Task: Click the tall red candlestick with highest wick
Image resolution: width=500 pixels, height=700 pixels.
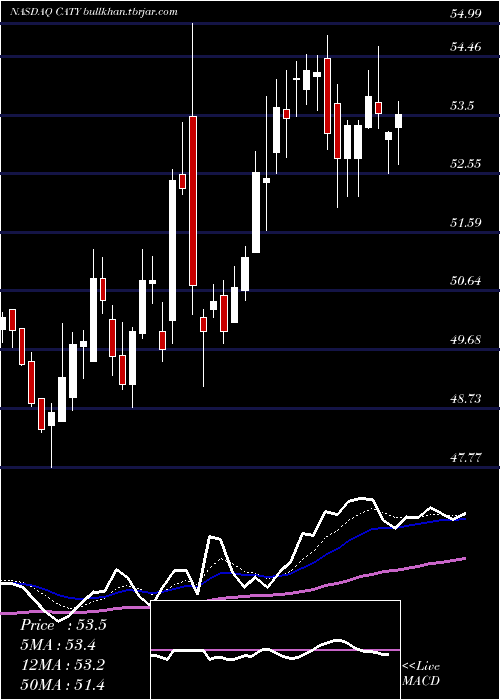Action: 193,200
